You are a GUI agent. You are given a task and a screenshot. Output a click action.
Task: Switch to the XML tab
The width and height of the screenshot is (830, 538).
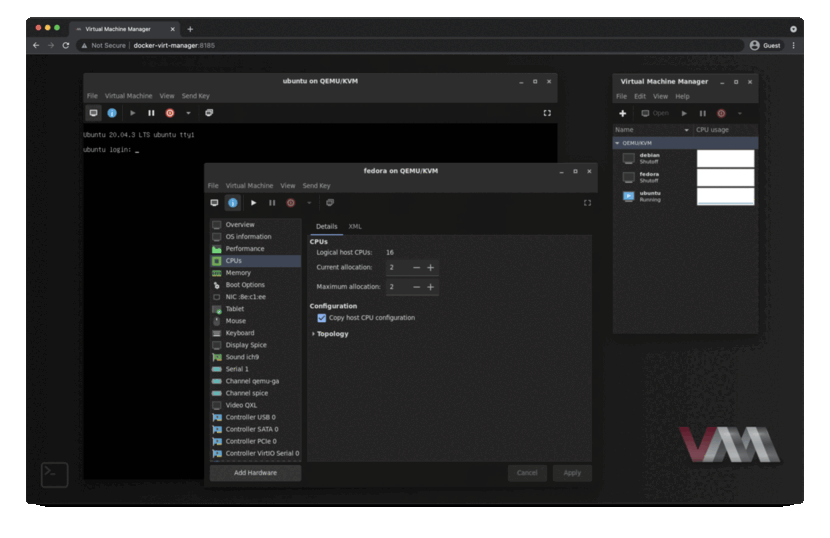[x=355, y=226]
